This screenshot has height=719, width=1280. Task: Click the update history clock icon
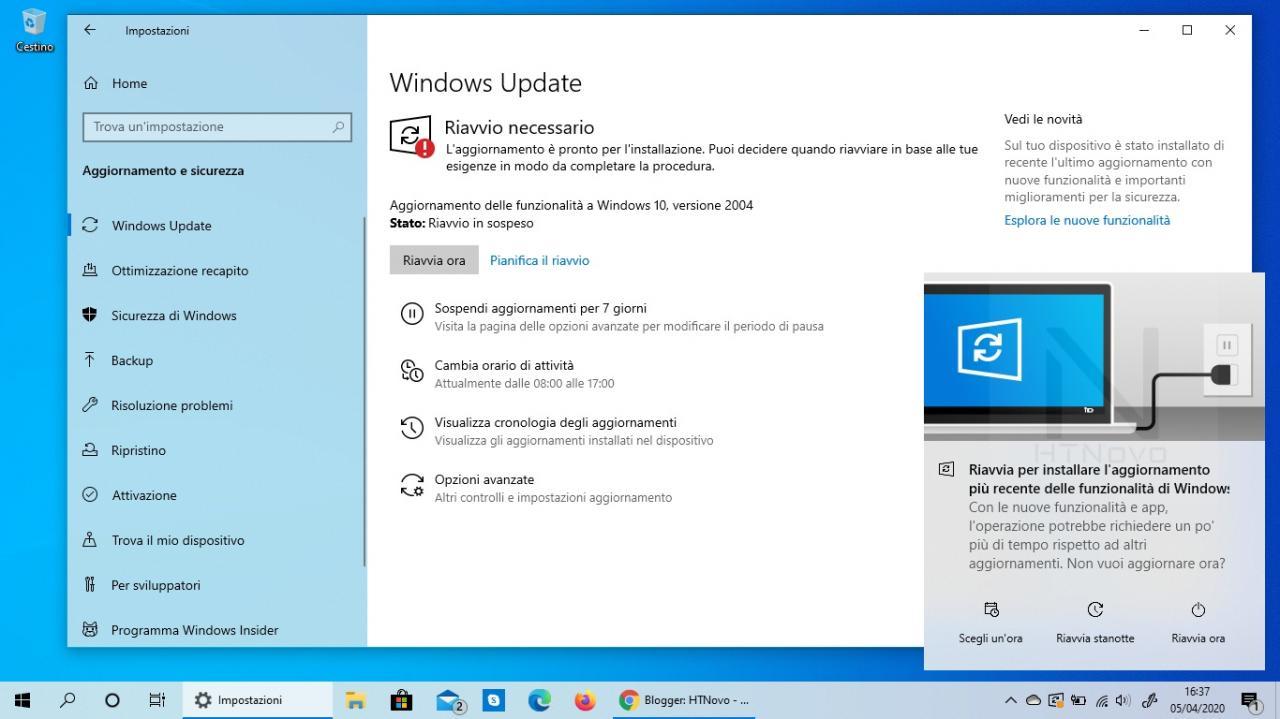tap(411, 429)
